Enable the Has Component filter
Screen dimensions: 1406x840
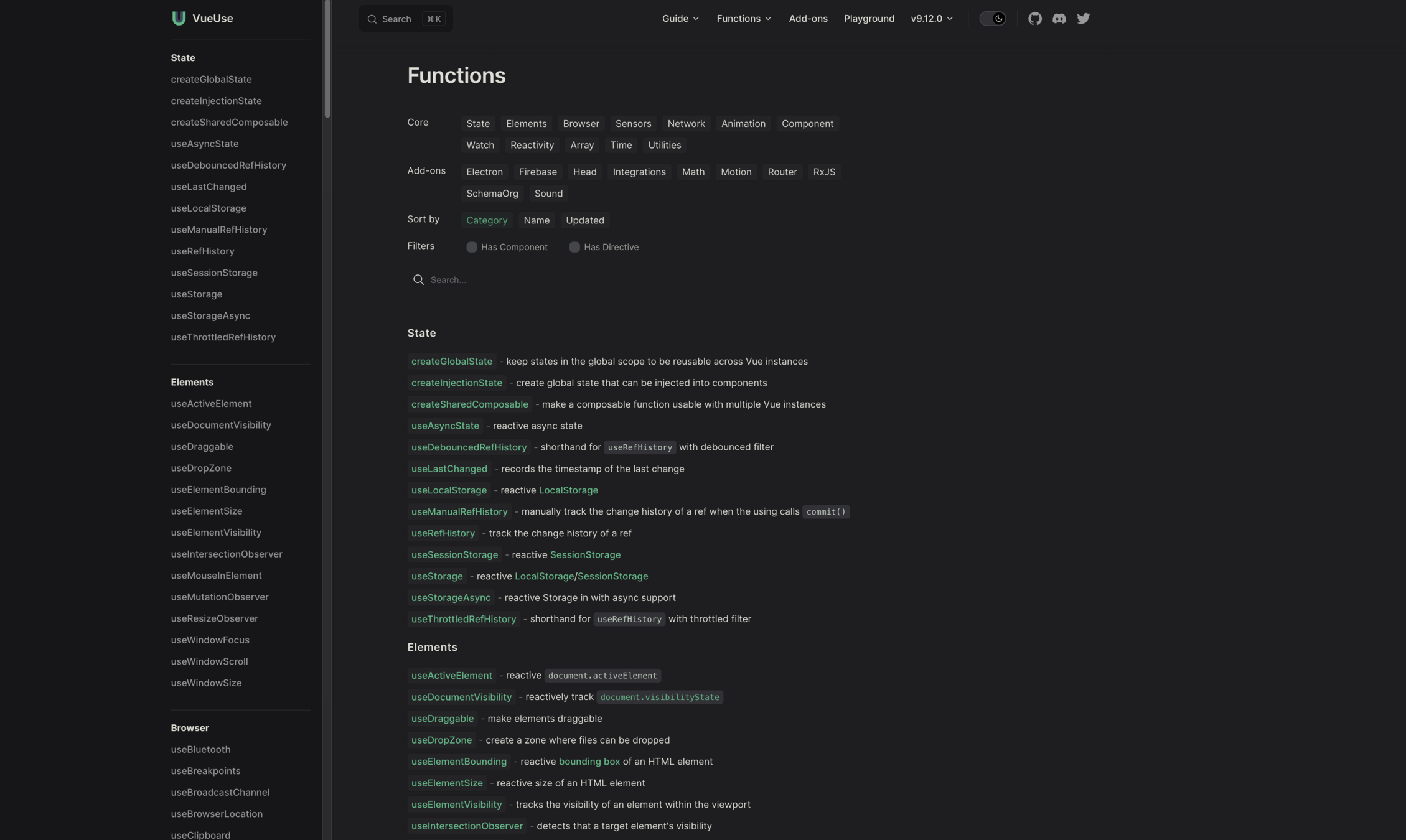coord(472,247)
